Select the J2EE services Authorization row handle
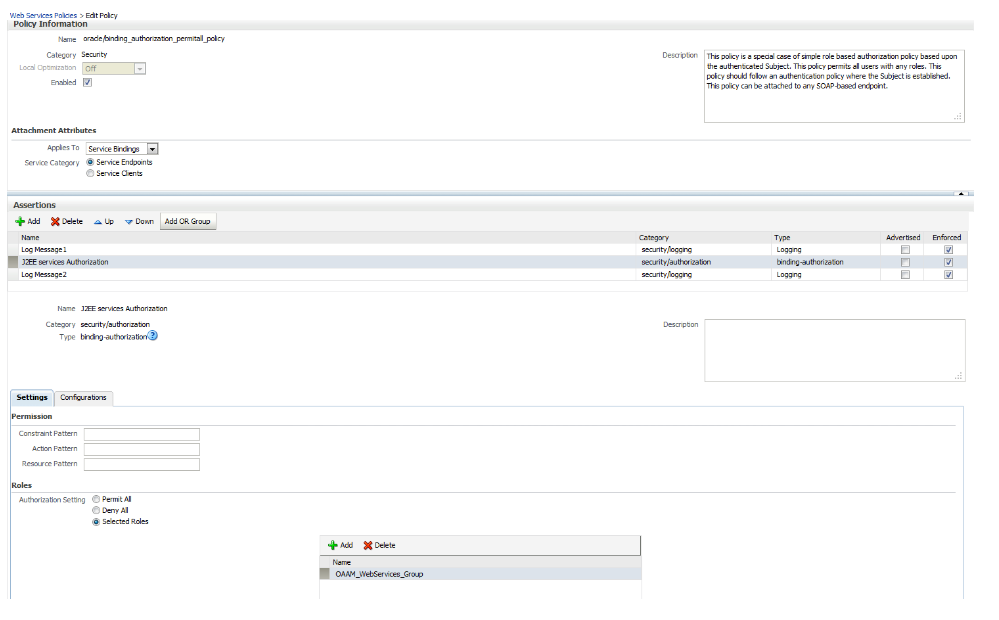999x620 pixels. [x=13, y=262]
